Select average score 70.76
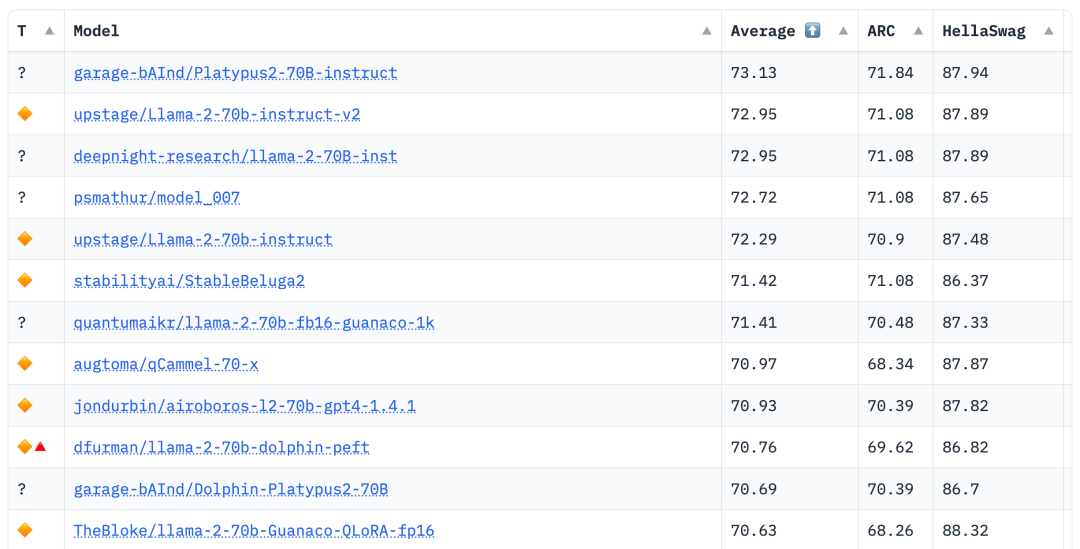Image resolution: width=1080 pixels, height=549 pixels. 754,448
